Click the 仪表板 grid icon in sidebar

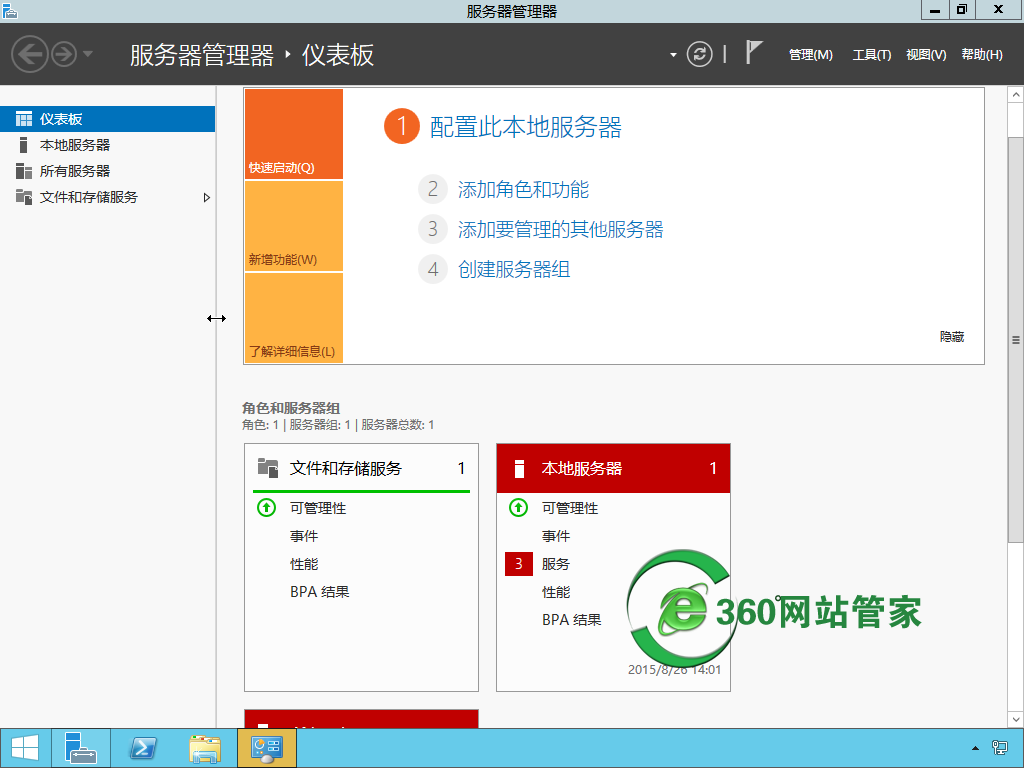pyautogui.click(x=24, y=119)
